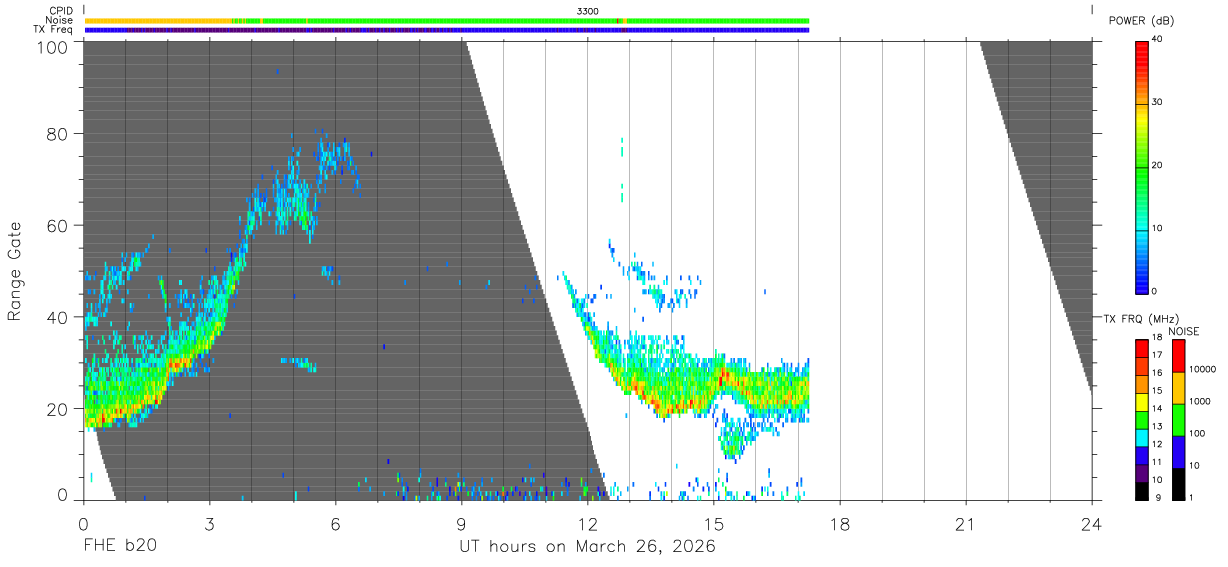Screen dimensions: 1228x567
Task: Click the blue segment of the NOISE bar
Action: coord(1179,452)
